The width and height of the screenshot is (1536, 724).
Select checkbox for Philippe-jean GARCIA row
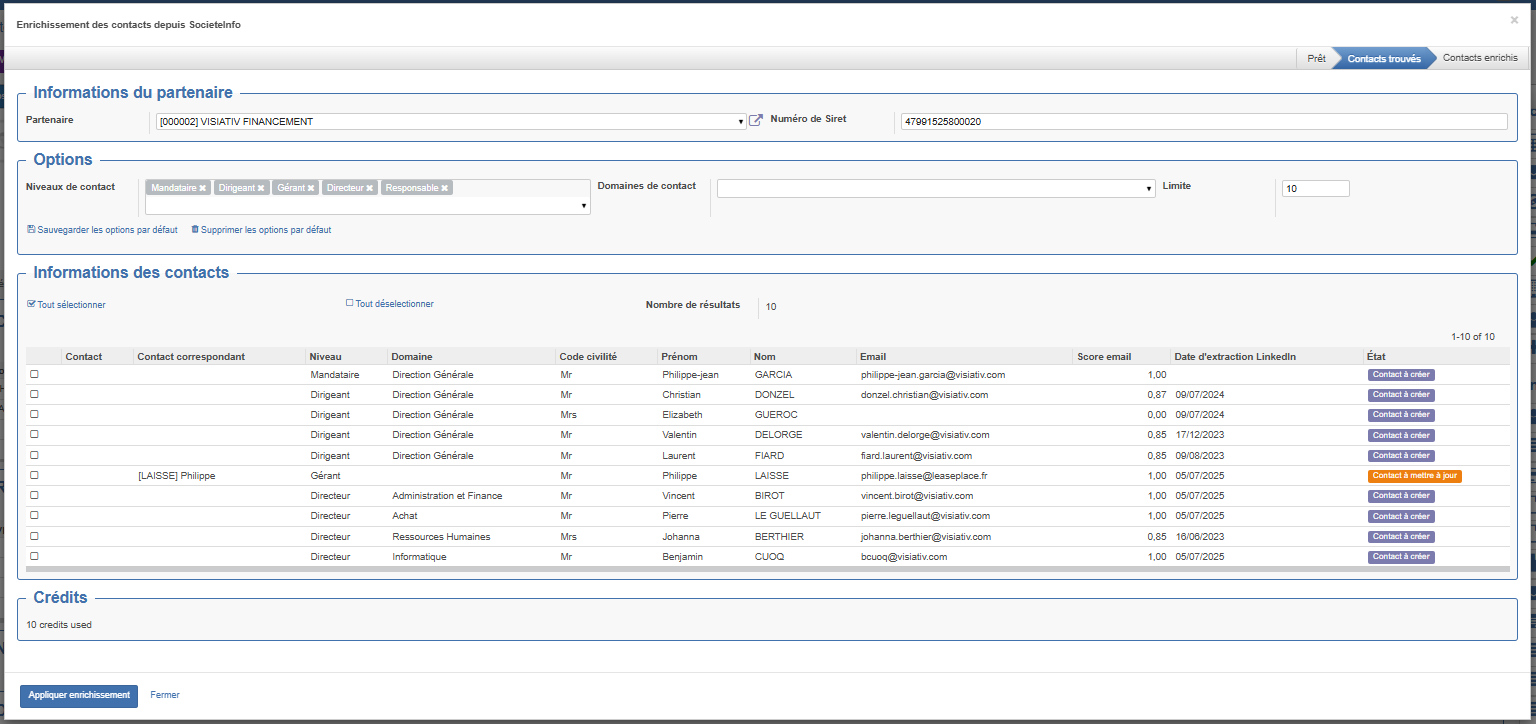pos(34,374)
